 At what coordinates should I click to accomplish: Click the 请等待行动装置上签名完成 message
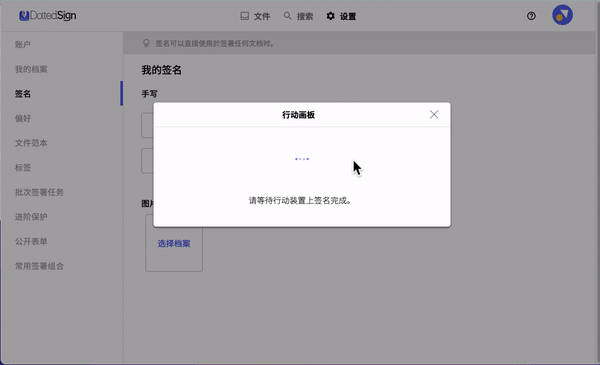tap(300, 200)
